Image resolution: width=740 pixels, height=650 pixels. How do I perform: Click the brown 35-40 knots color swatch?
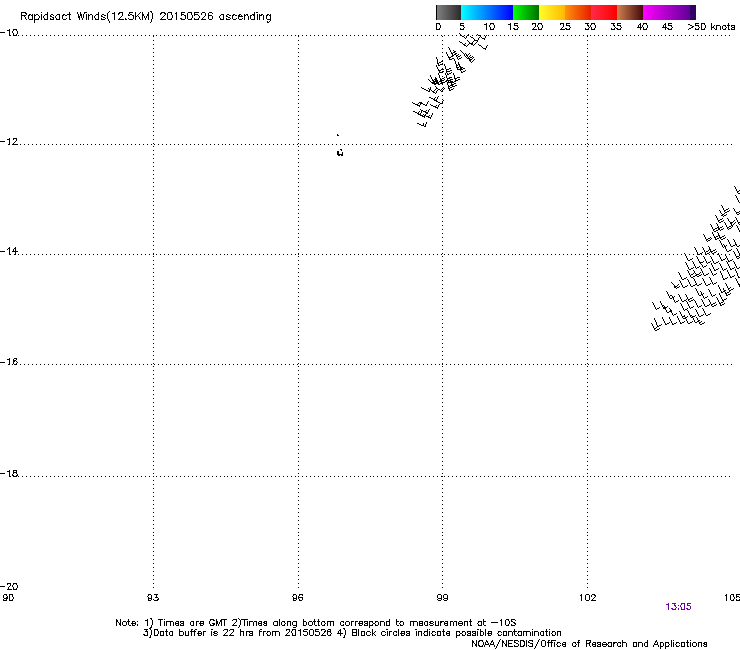[630, 12]
